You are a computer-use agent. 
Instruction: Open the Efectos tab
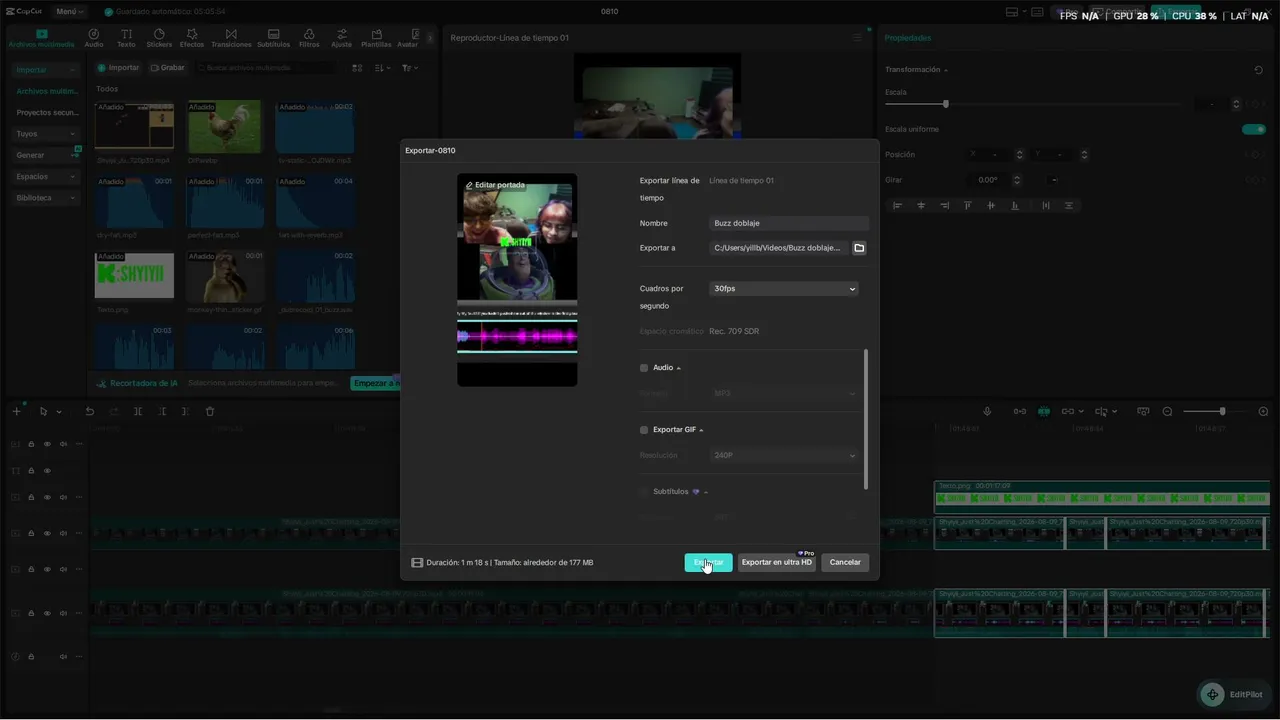192,38
